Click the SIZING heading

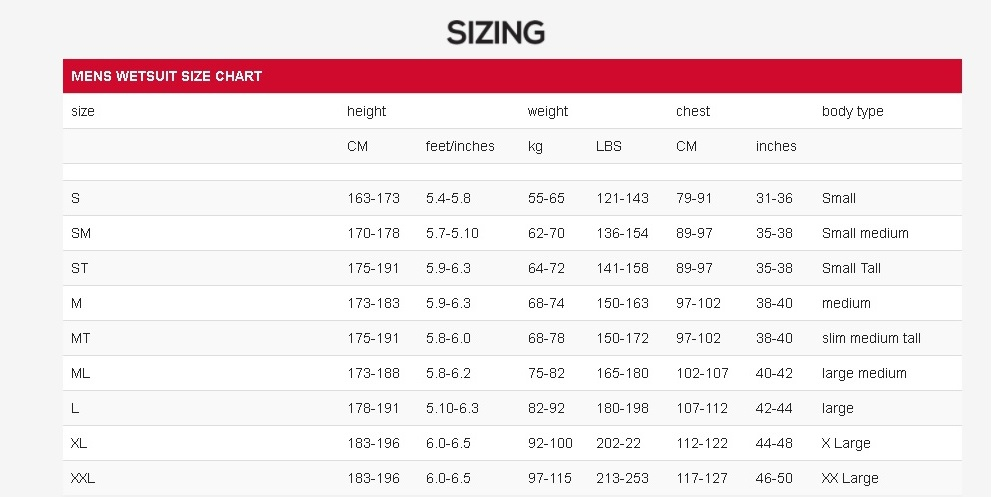(x=495, y=32)
